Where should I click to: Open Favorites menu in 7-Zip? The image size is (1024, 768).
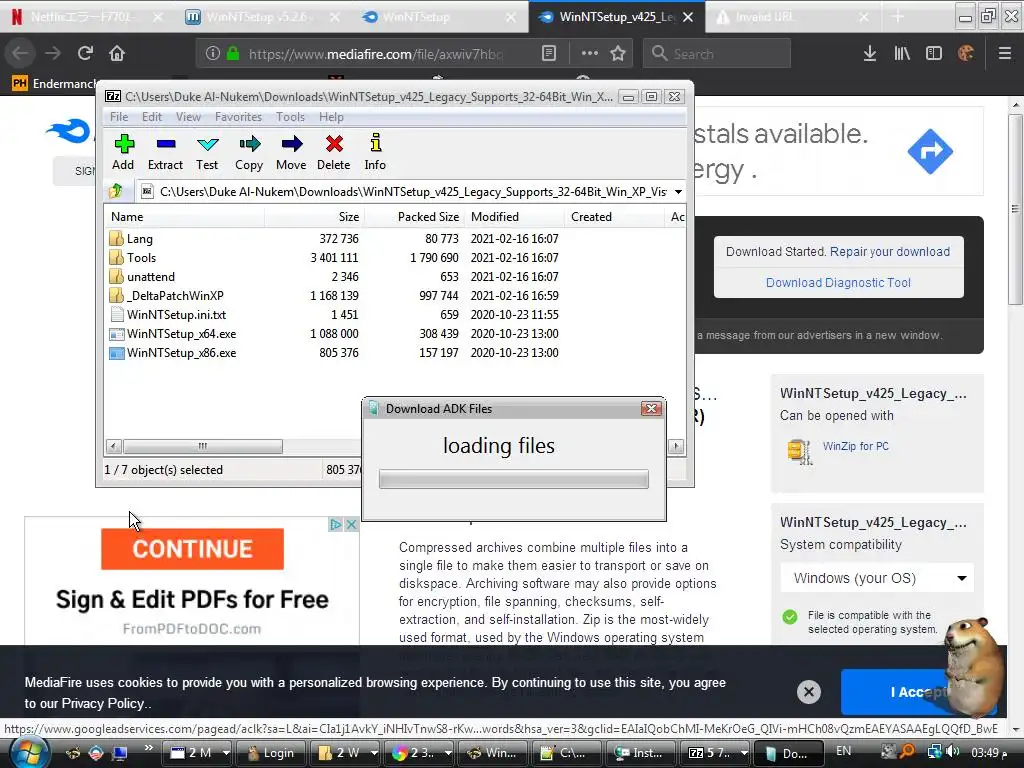click(238, 117)
